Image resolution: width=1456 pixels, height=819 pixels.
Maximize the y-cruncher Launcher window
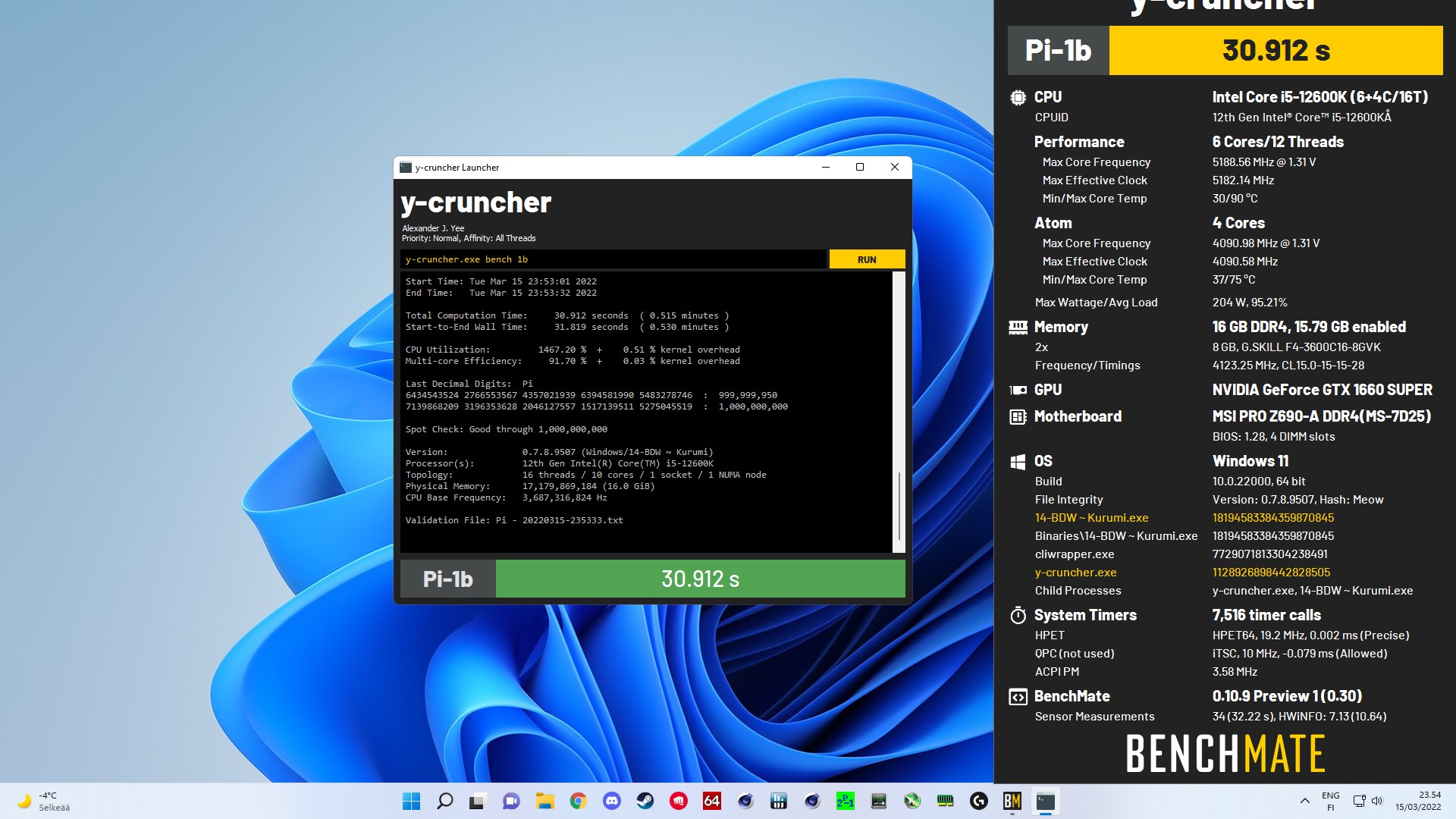pyautogui.click(x=860, y=168)
